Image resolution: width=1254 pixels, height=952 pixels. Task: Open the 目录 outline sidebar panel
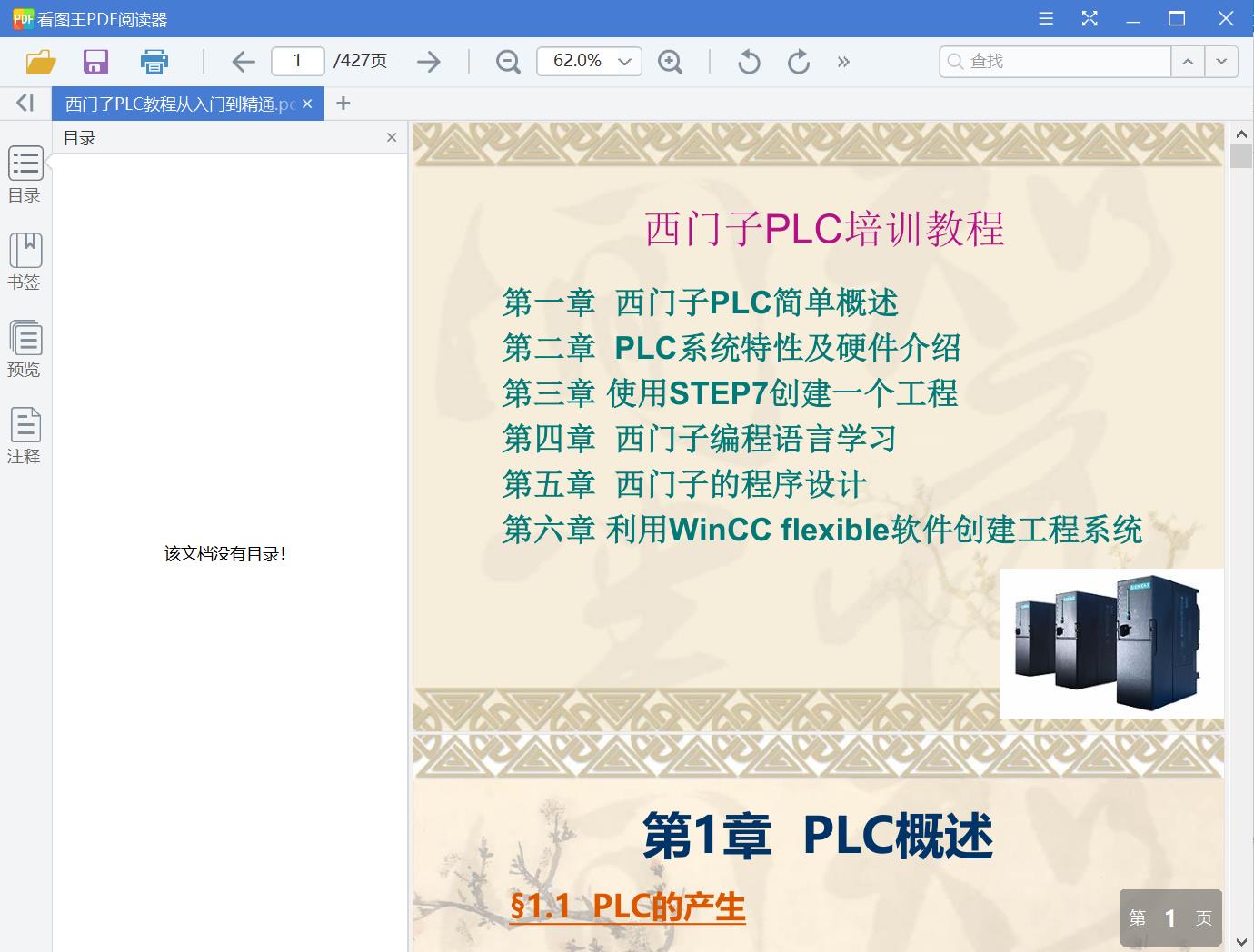click(x=25, y=174)
